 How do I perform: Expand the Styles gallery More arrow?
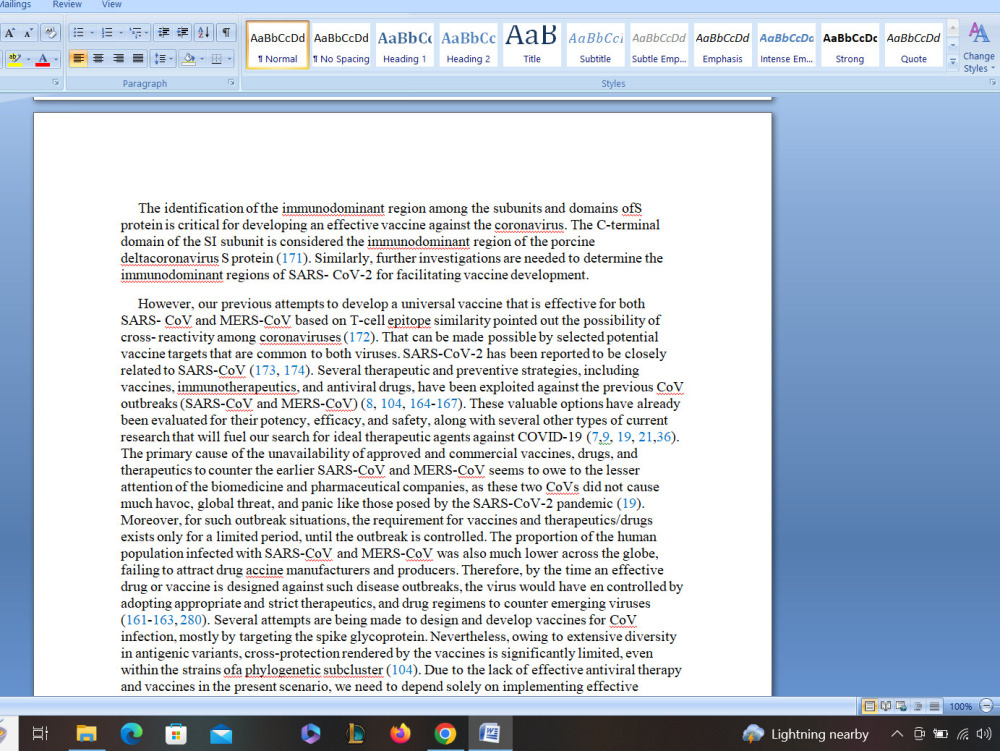pos(953,62)
